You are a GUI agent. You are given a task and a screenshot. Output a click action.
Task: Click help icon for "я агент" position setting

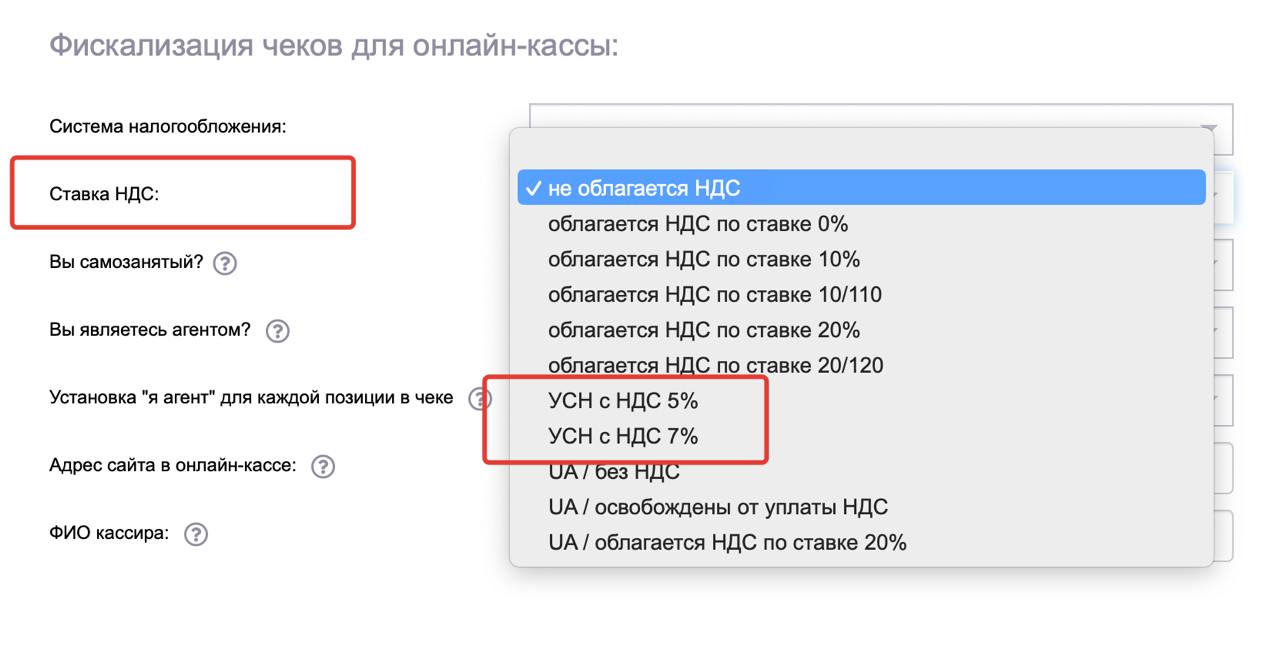[480, 398]
